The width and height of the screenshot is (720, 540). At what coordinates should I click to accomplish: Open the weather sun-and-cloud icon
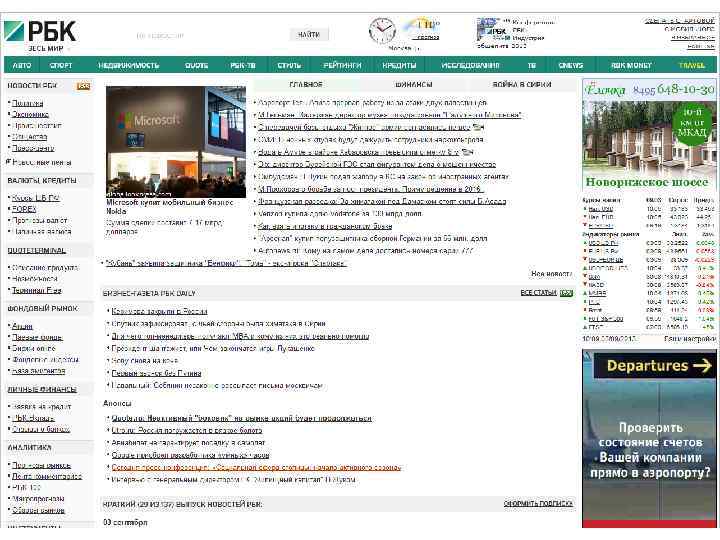click(420, 26)
